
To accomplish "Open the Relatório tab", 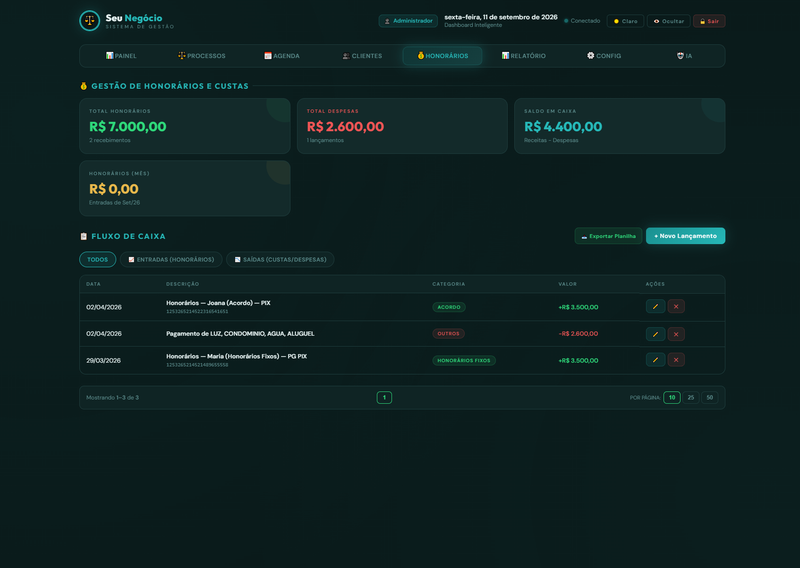I will tap(523, 56).
